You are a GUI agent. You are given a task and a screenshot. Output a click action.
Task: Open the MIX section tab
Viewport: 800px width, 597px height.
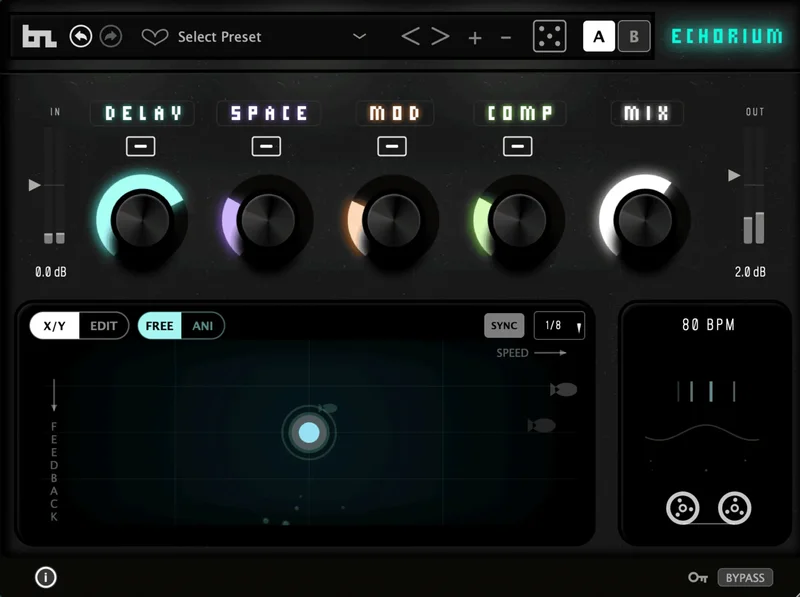click(x=647, y=113)
